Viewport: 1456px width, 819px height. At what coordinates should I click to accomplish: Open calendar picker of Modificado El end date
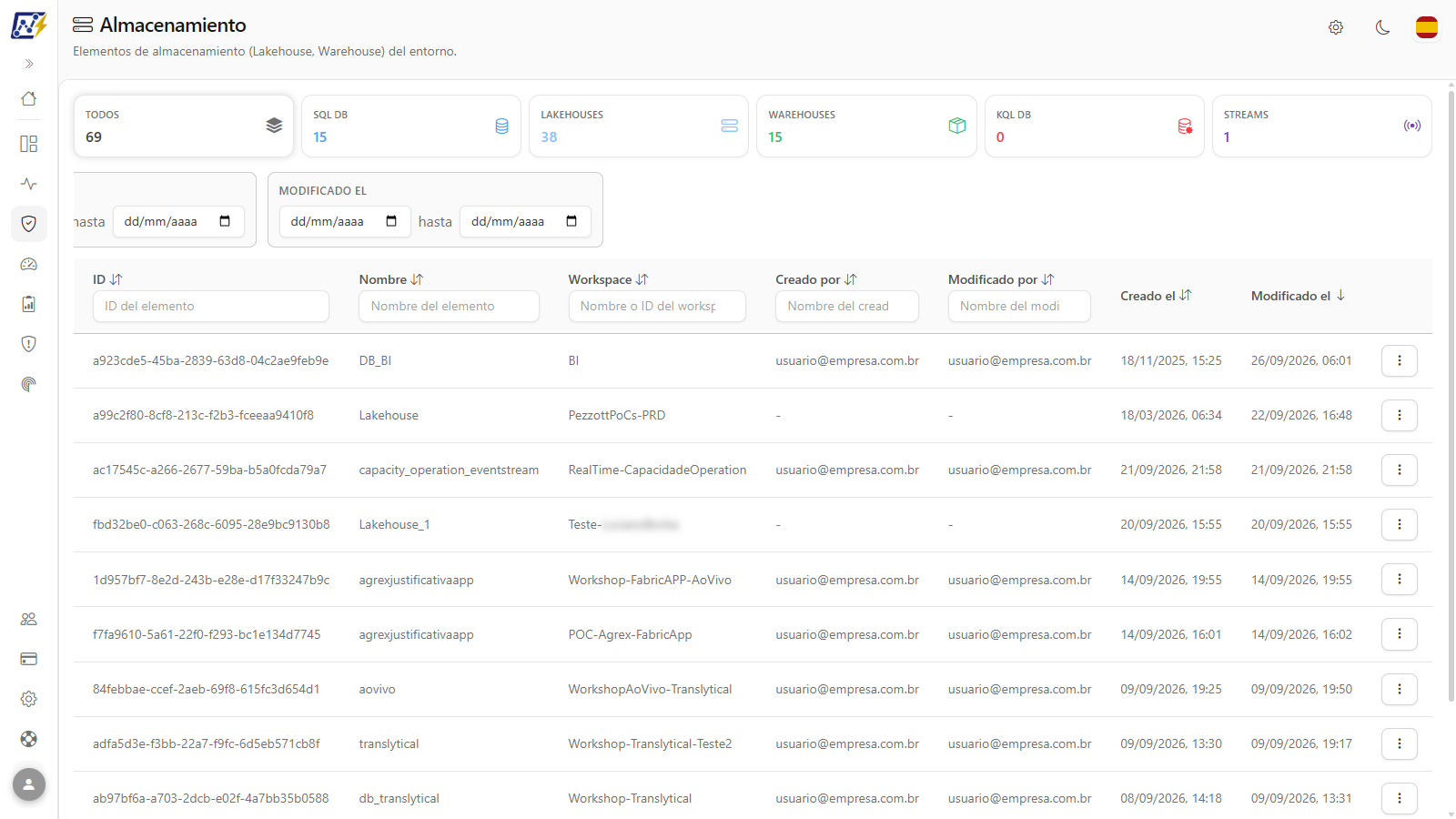(571, 221)
